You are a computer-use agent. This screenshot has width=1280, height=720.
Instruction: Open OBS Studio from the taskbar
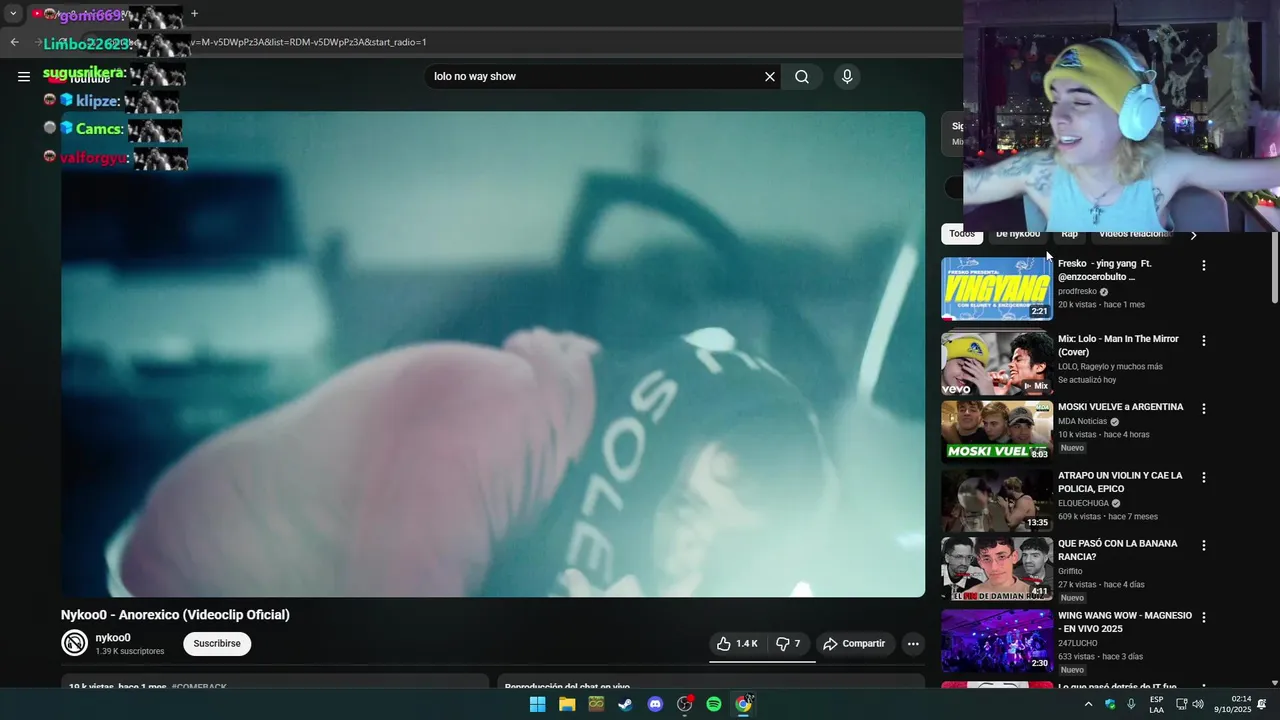pos(684,704)
